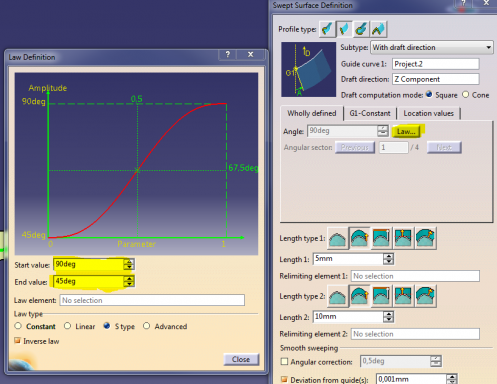Select the second Profile type icon
Viewport: 497px width, 384px height.
tap(344, 29)
